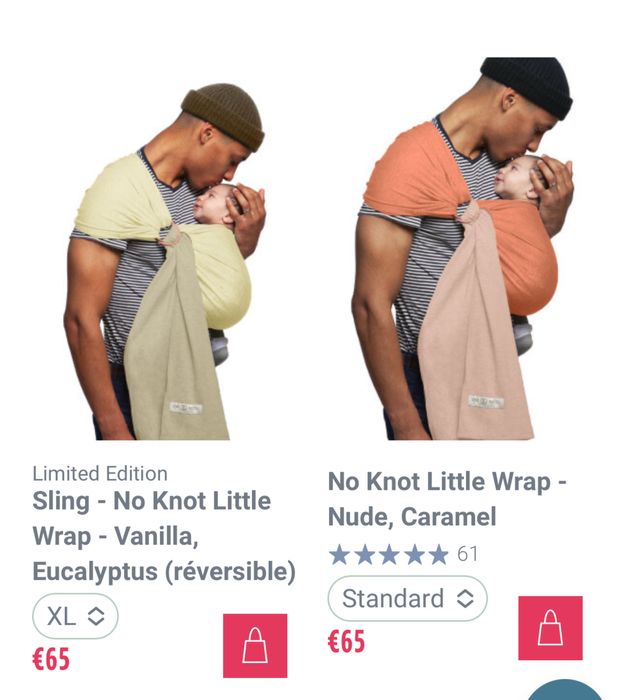Click the €65 price under Nude Caramel wrap

click(346, 642)
